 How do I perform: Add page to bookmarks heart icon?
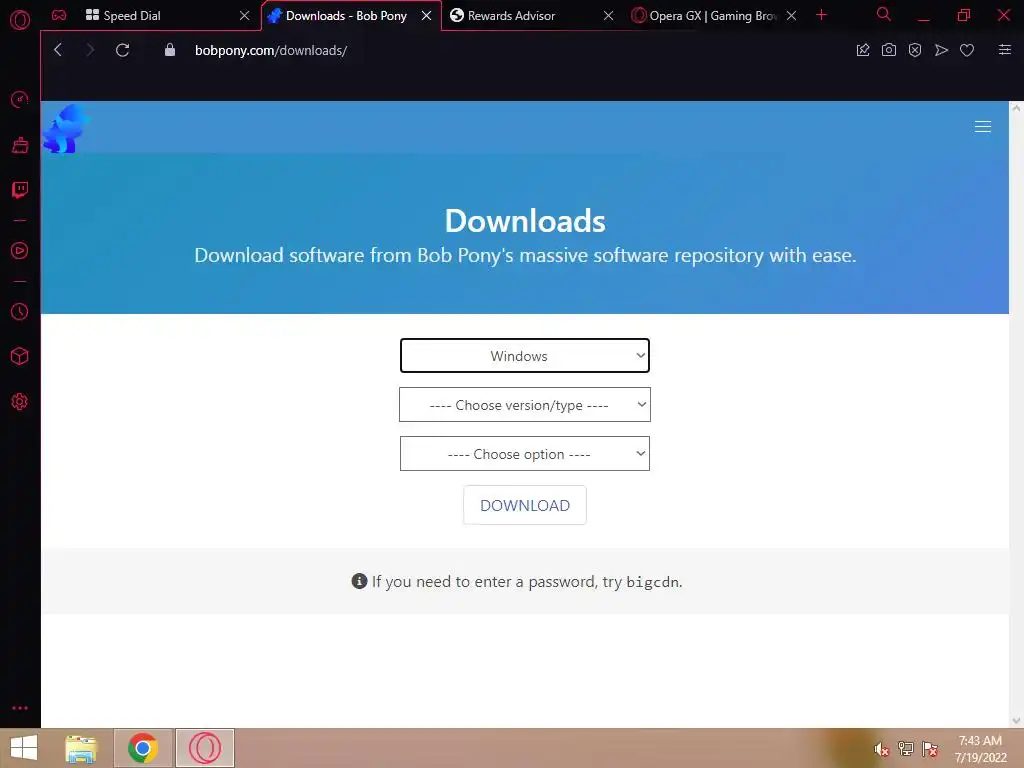[967, 50]
